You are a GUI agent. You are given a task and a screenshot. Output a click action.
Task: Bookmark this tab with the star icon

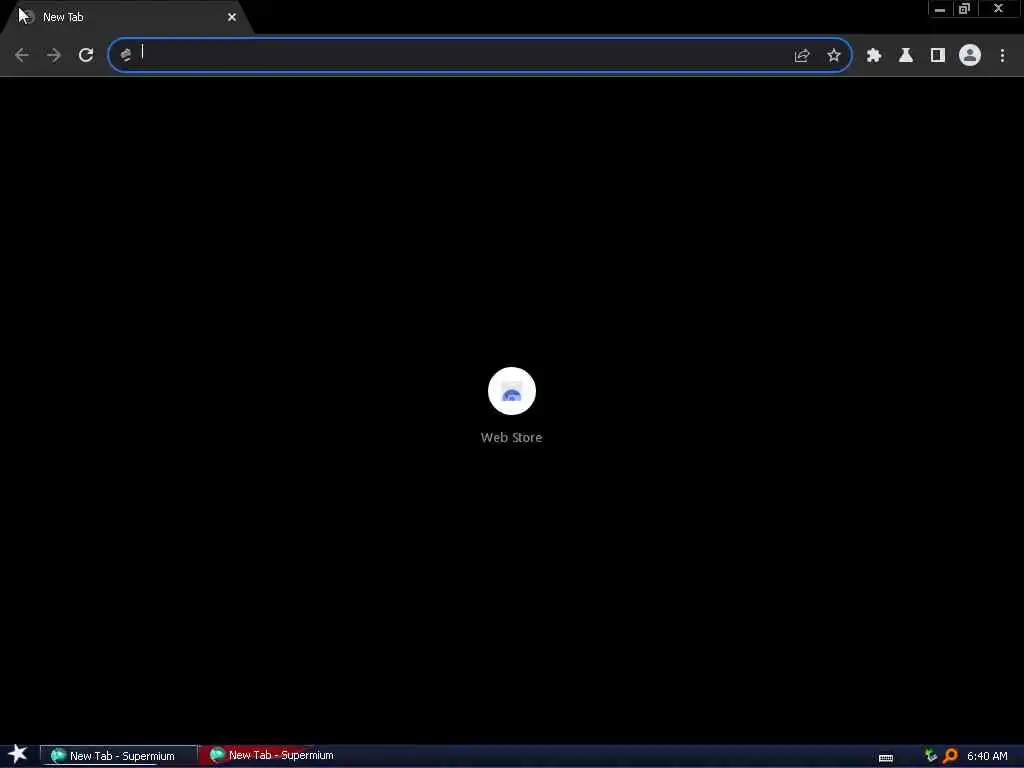click(834, 56)
